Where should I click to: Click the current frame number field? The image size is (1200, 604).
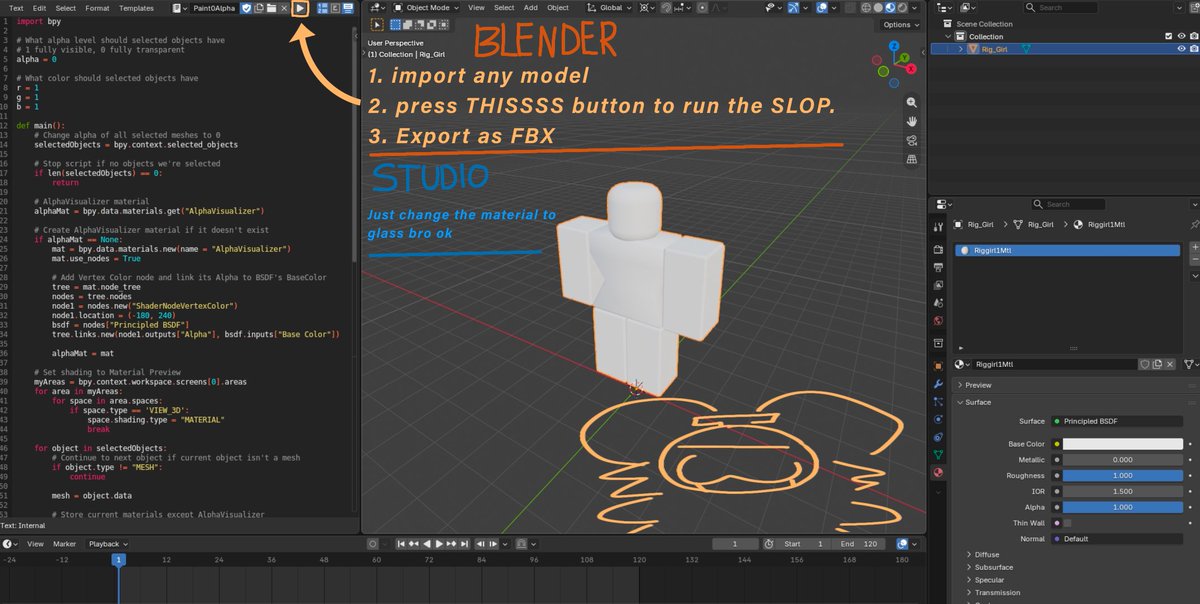click(x=735, y=544)
